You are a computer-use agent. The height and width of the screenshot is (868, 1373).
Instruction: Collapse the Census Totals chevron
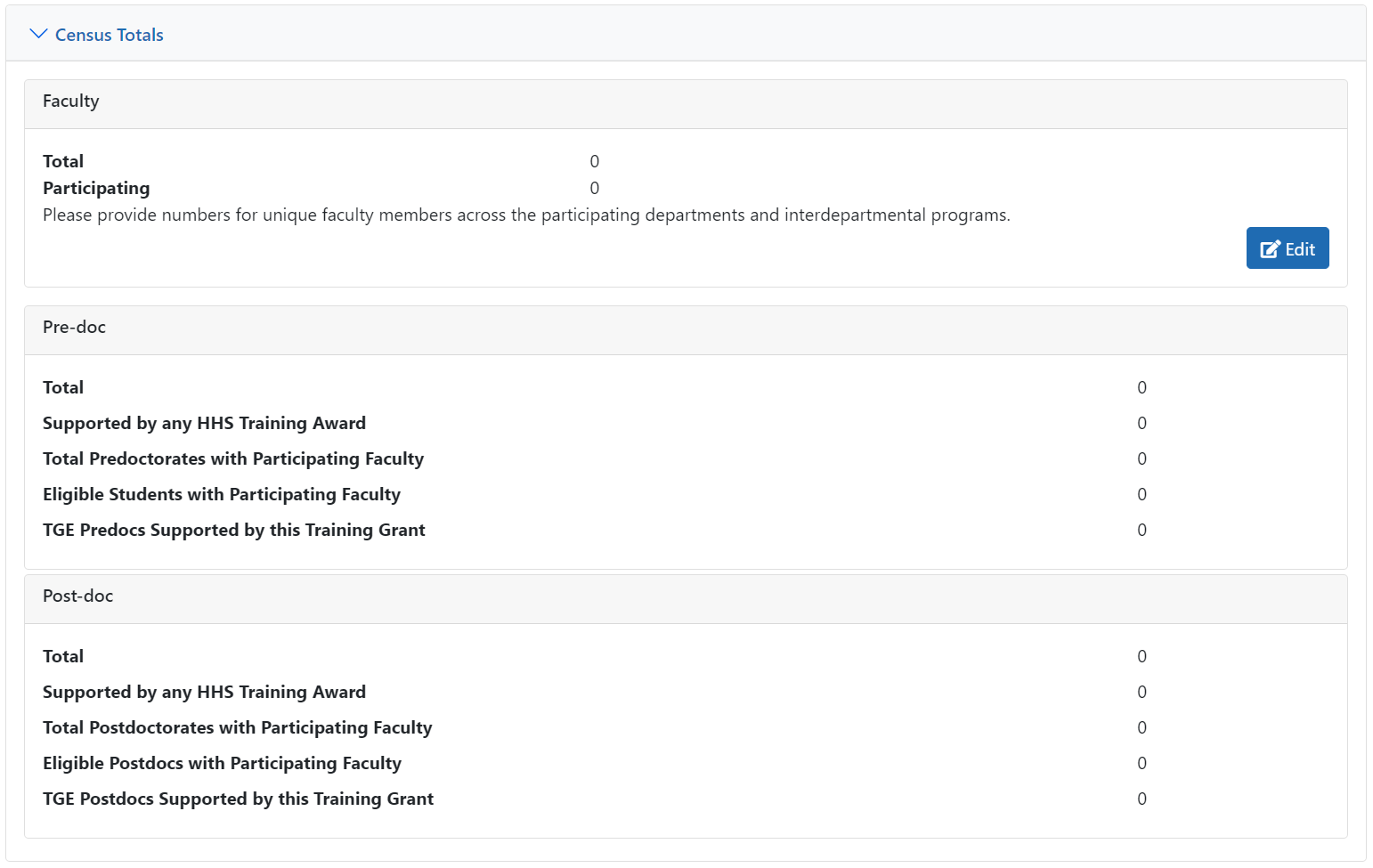(38, 34)
